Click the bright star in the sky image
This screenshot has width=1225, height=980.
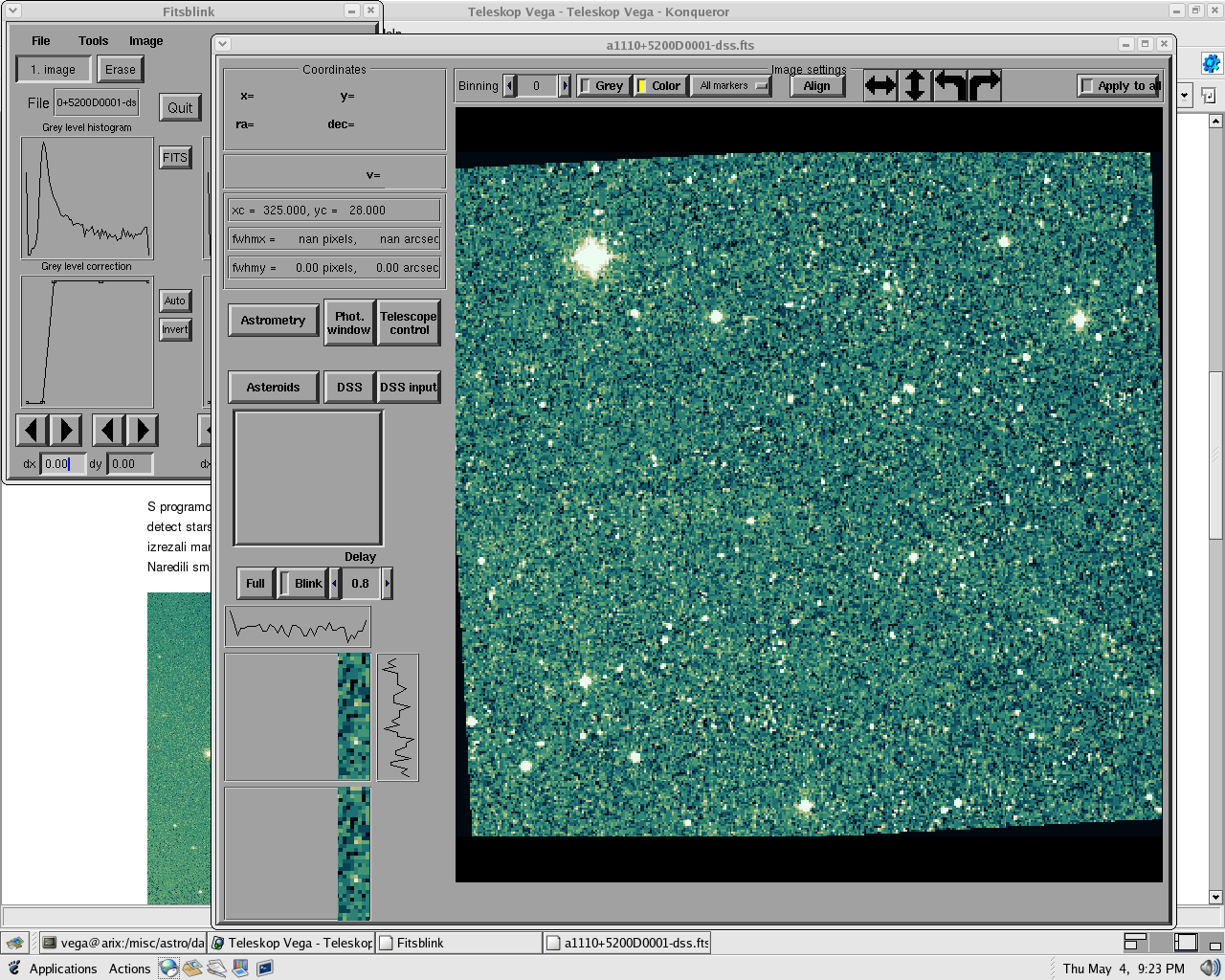592,256
